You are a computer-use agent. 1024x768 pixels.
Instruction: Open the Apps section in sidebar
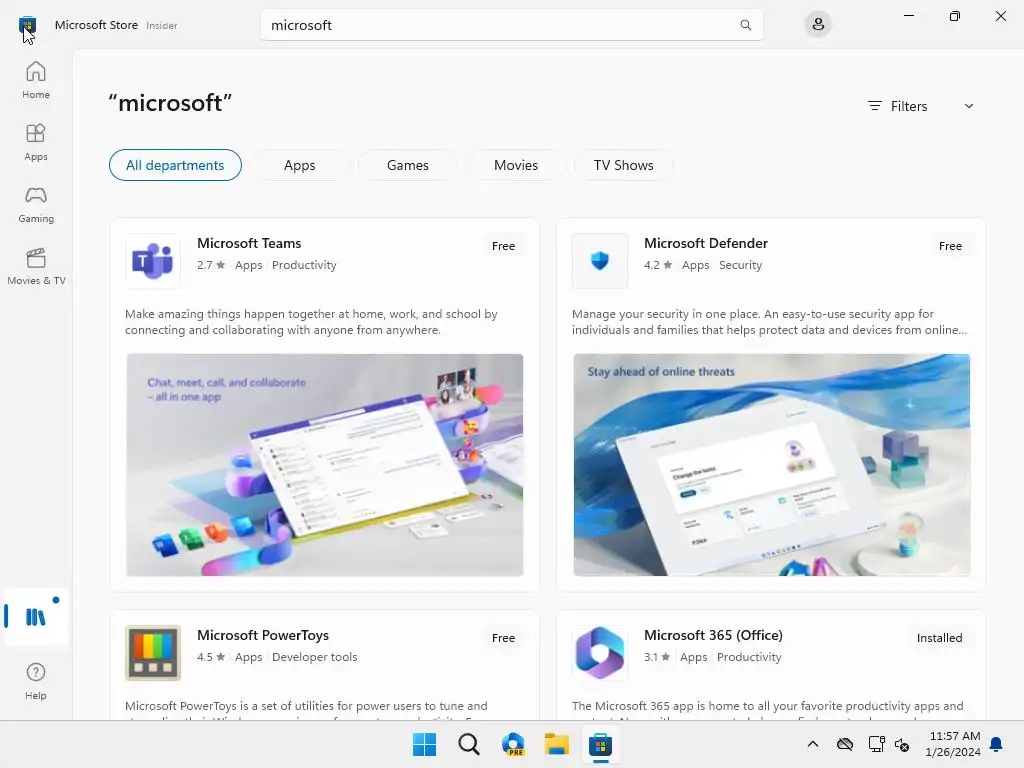[x=36, y=142]
